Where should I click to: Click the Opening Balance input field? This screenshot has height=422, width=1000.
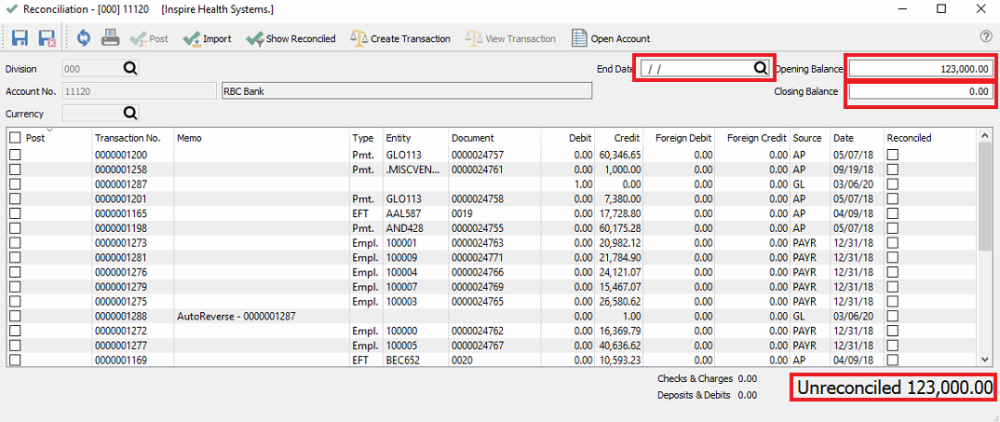[x=921, y=69]
